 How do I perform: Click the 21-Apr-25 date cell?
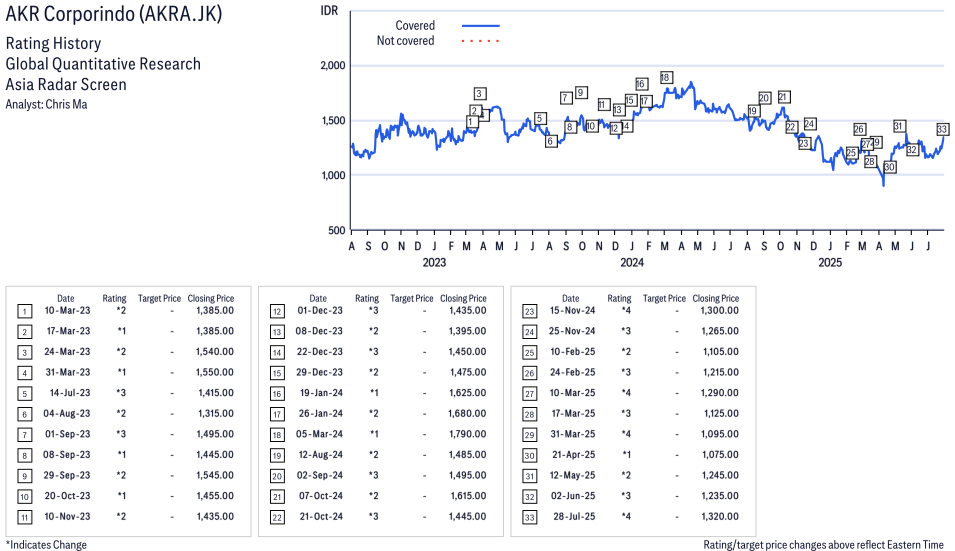click(574, 455)
